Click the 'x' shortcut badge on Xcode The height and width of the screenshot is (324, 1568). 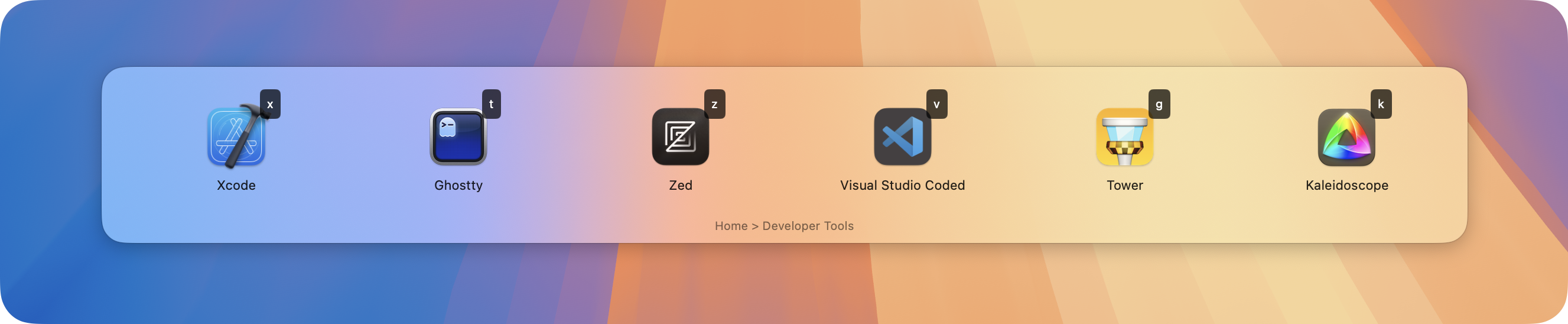[x=270, y=104]
